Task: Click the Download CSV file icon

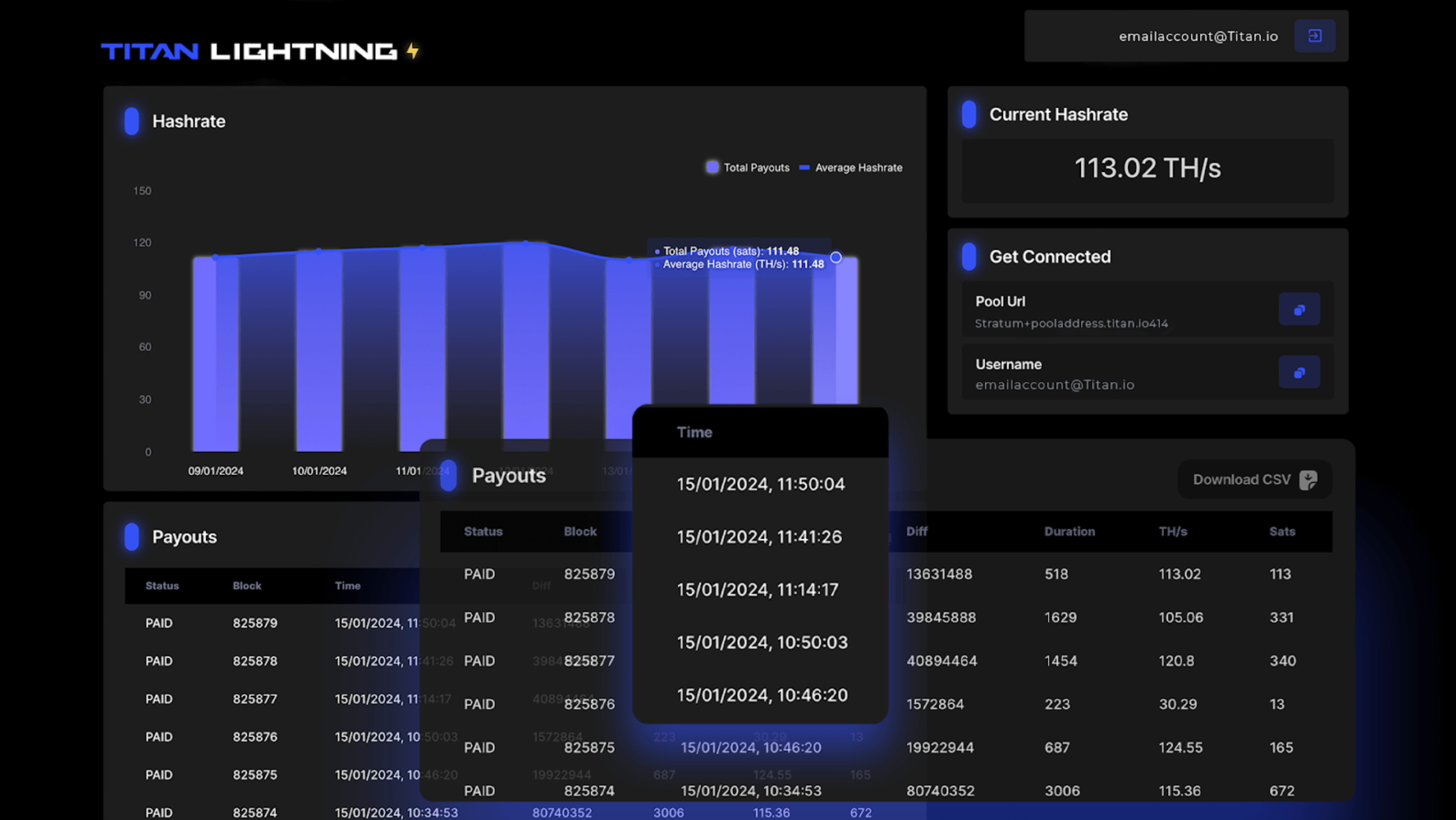Action: point(1308,479)
